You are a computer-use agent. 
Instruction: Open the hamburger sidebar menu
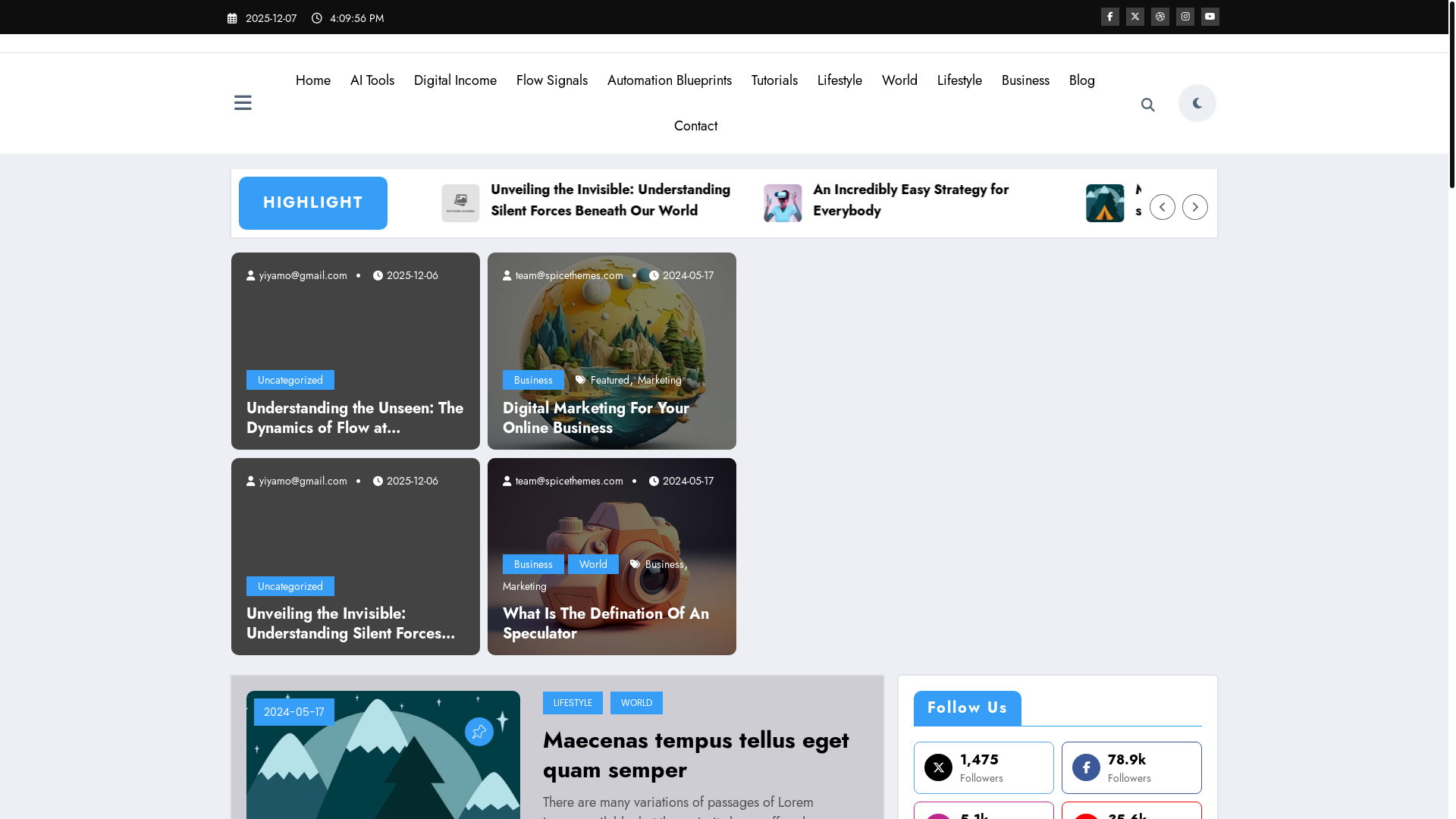pos(243,103)
